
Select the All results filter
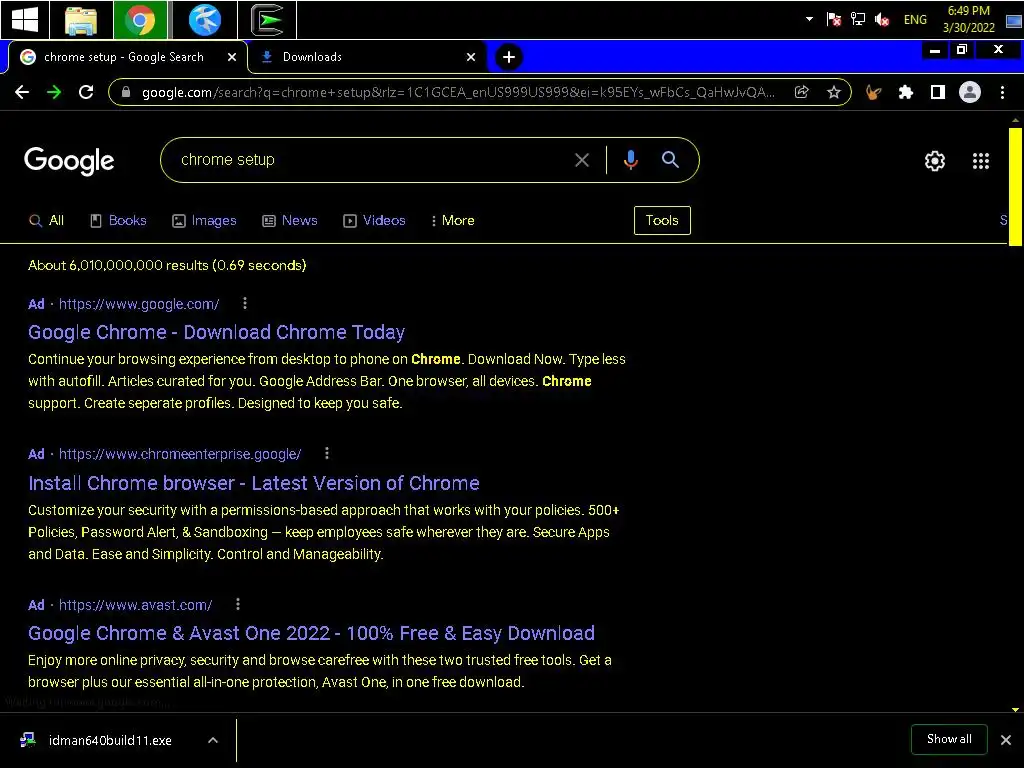(x=46, y=221)
